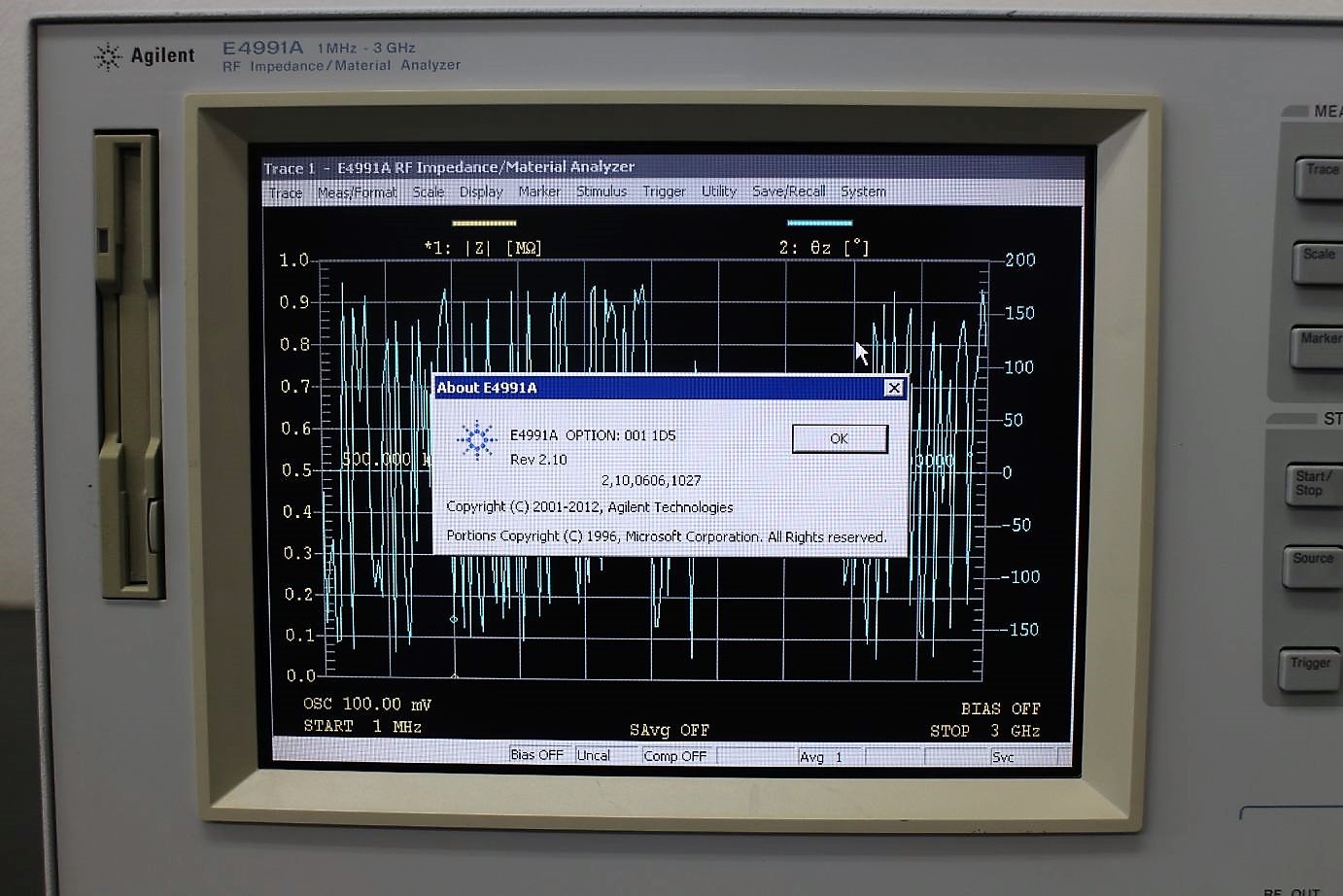1343x896 pixels.
Task: Click the cyan trace 2 color indicator
Action: [819, 223]
